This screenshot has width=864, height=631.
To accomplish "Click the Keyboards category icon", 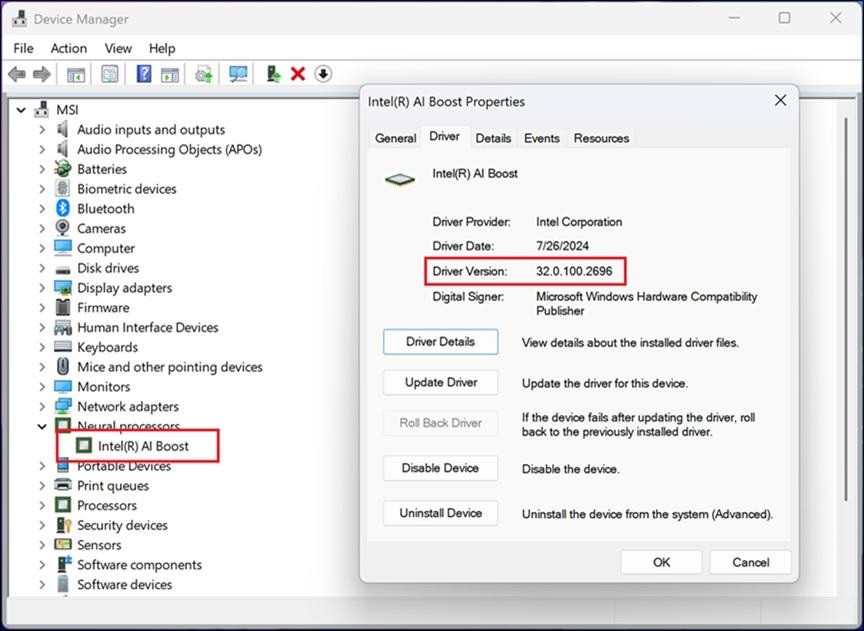I will 63,347.
